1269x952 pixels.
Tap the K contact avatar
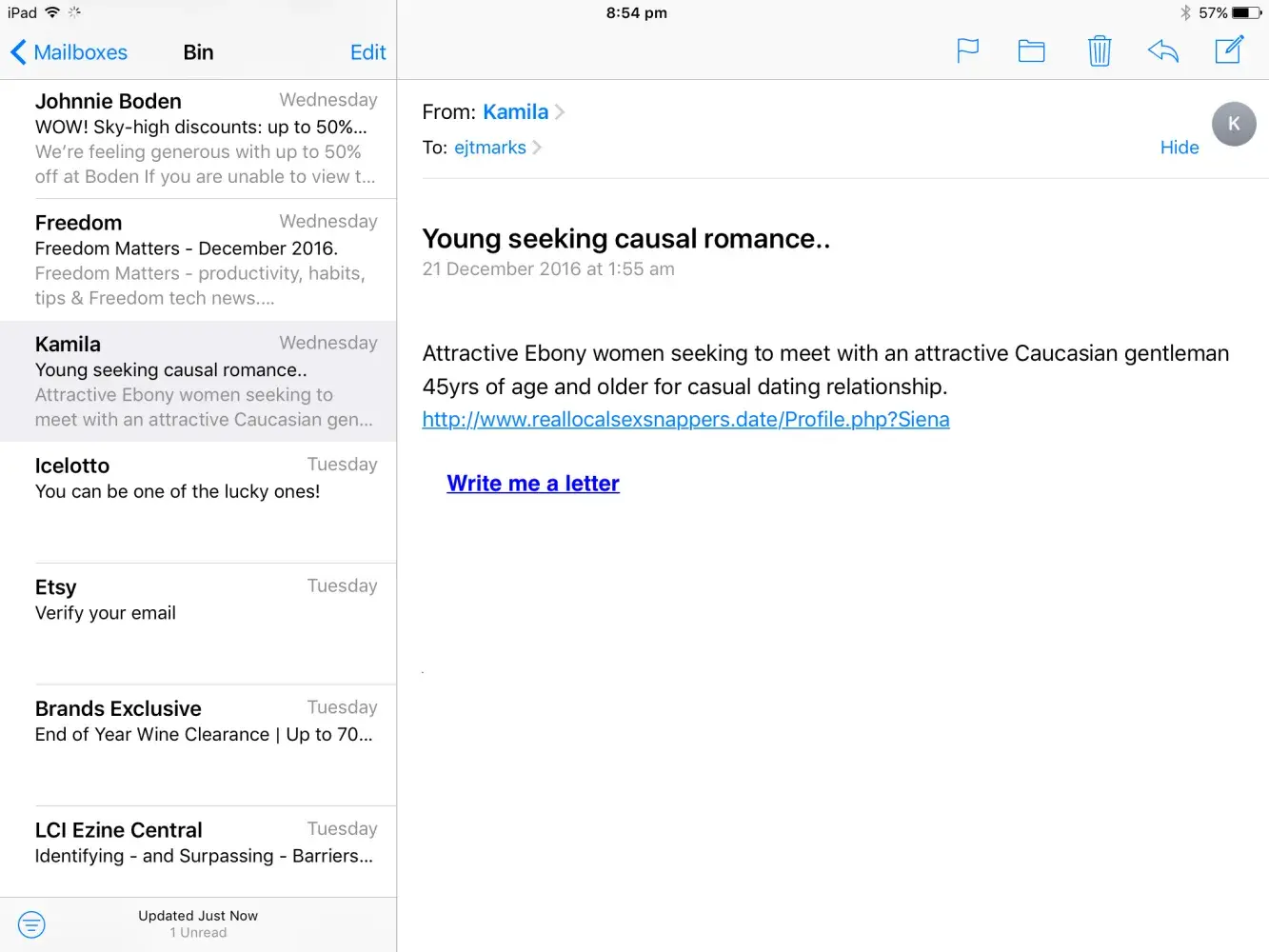coord(1233,124)
